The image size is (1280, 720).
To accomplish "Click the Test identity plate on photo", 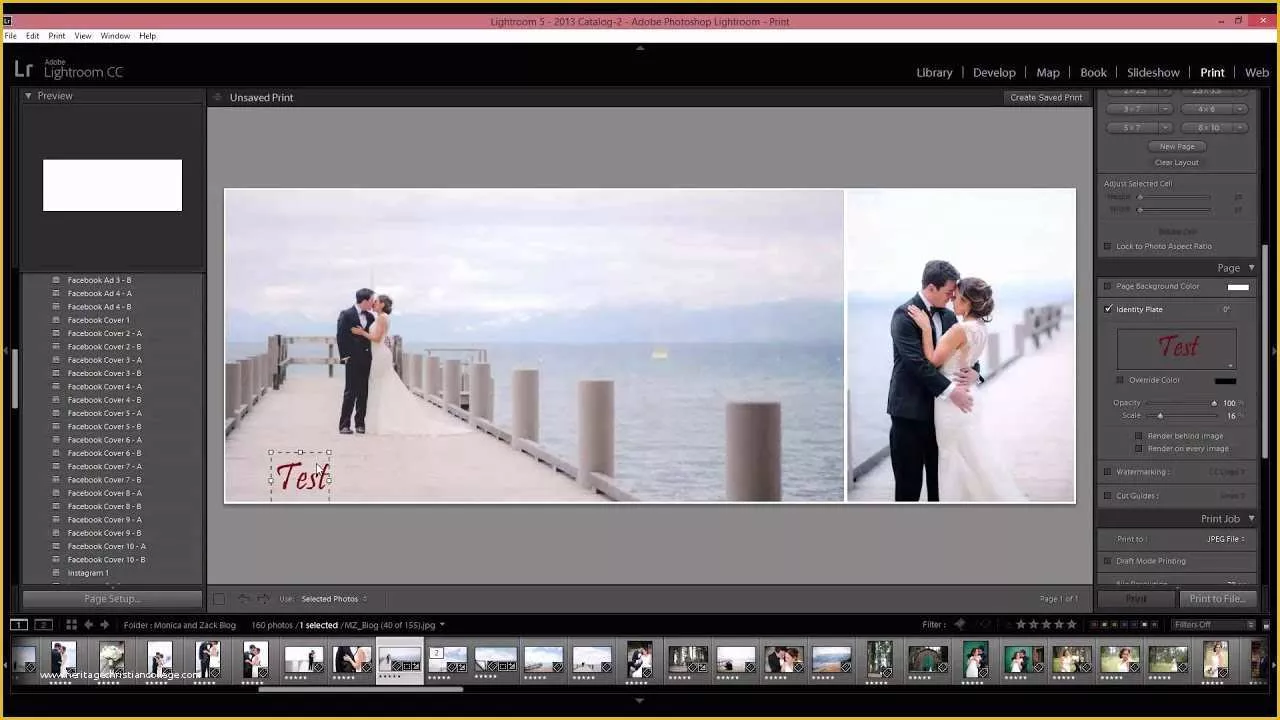I will click(301, 476).
